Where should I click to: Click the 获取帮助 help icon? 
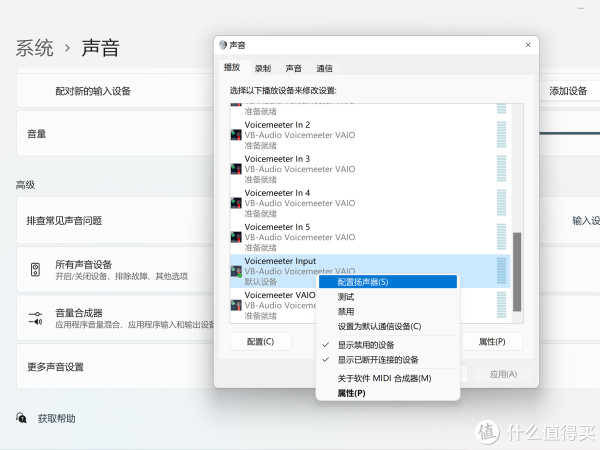tap(21, 418)
